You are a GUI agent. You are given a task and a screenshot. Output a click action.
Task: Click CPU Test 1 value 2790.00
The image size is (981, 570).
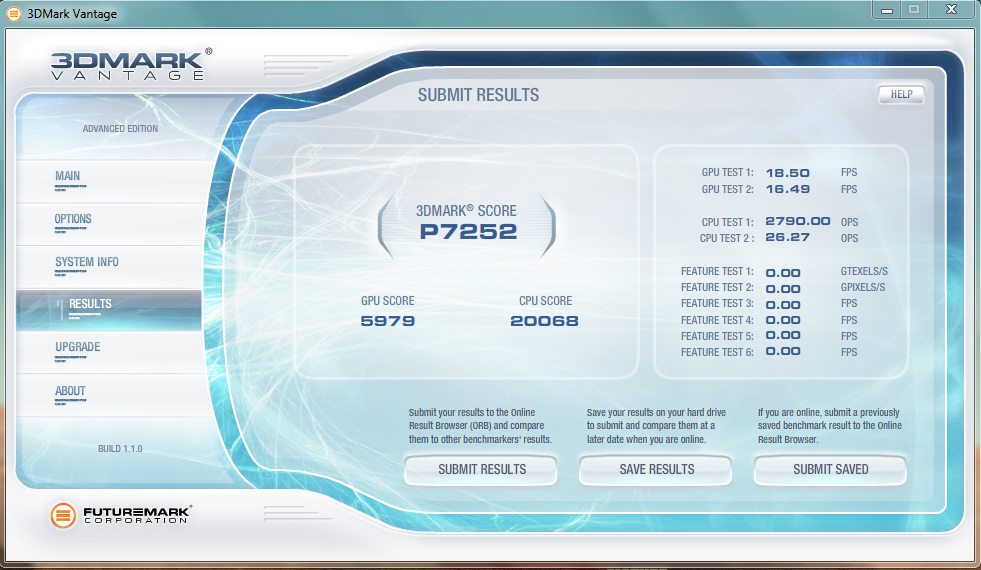pyautogui.click(x=798, y=221)
